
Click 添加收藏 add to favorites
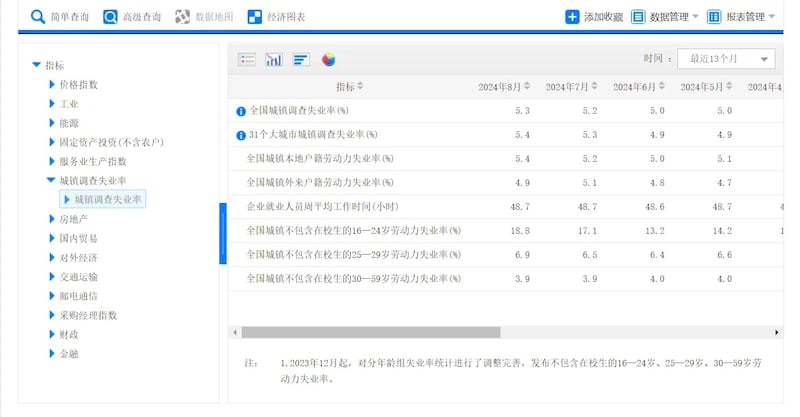pos(594,17)
